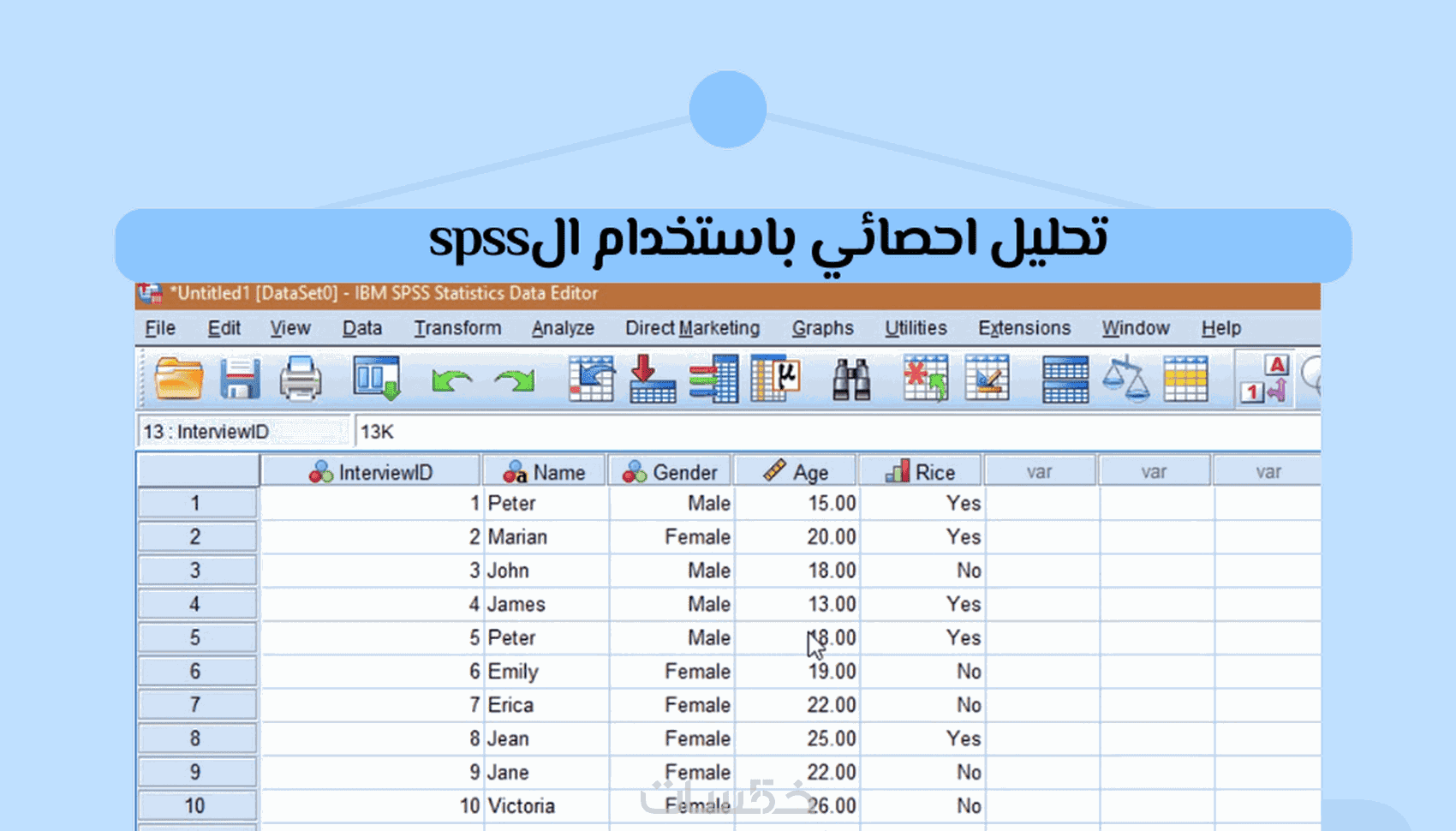The width and height of the screenshot is (1456, 831).
Task: Select the row 3 header
Action: pos(197,571)
